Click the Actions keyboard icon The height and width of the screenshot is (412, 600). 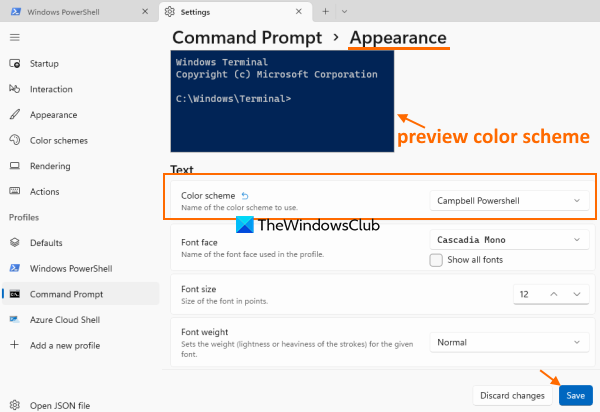click(x=15, y=191)
